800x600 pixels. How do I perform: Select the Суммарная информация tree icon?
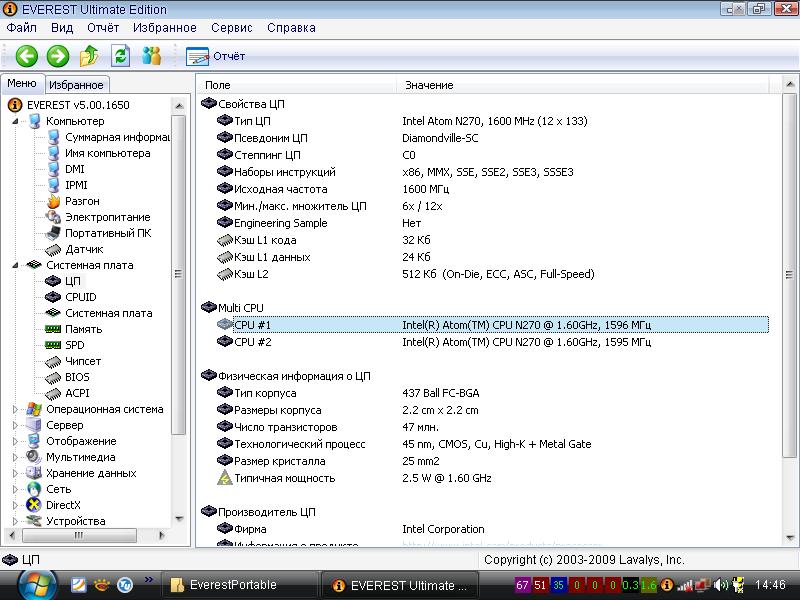(54, 137)
